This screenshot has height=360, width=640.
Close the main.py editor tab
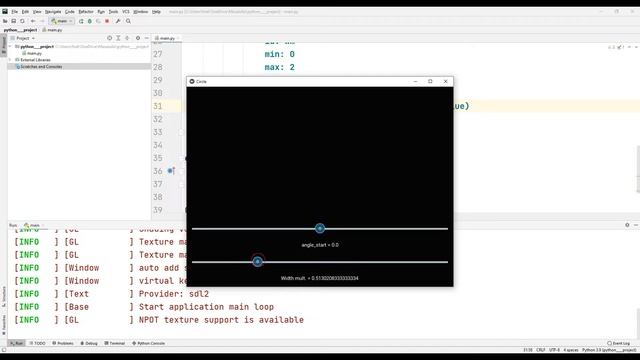click(178, 38)
